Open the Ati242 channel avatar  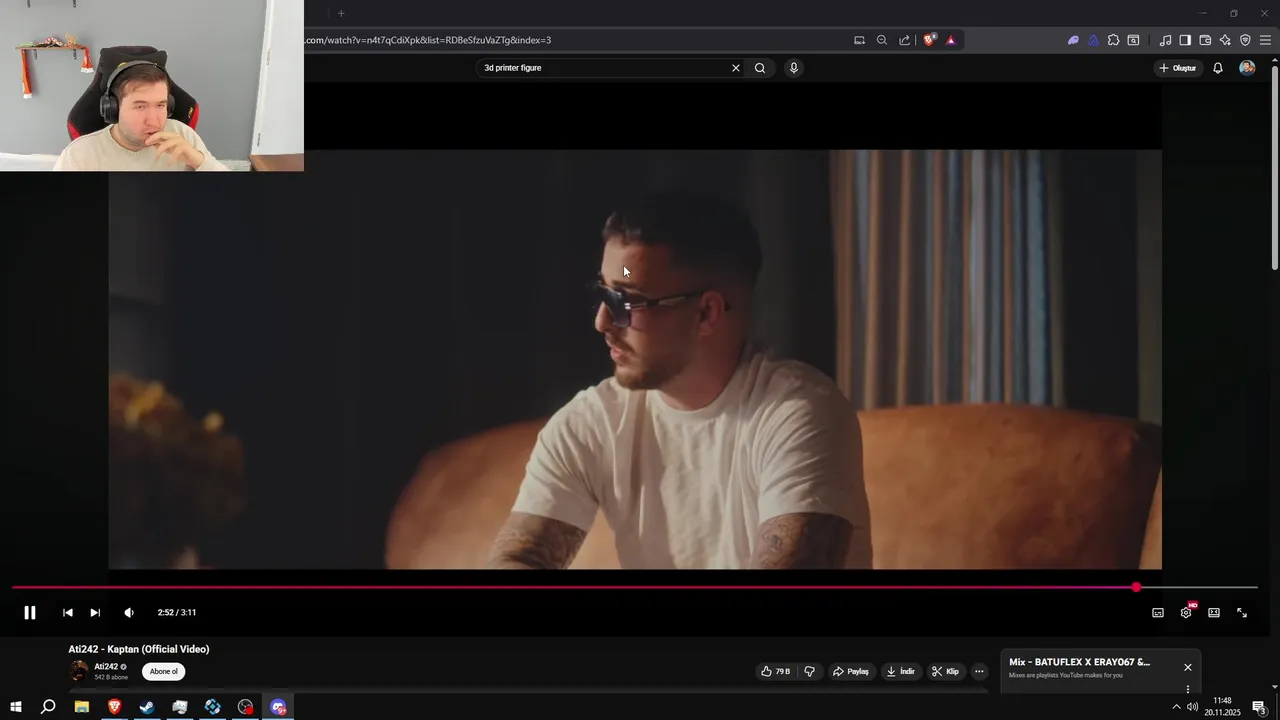(79, 671)
